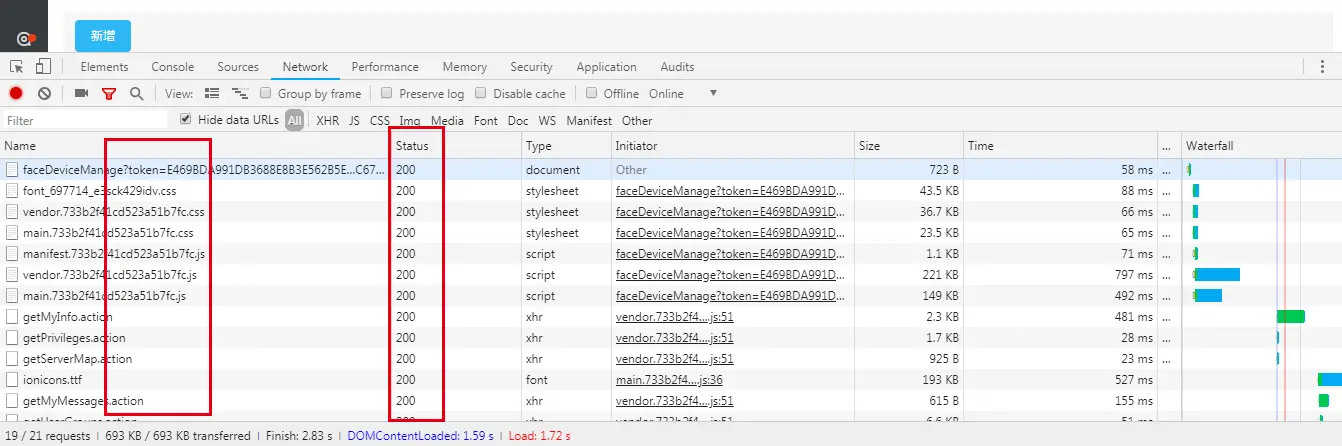The image size is (1342, 446).
Task: Filter requests by Manifest
Action: point(589,121)
